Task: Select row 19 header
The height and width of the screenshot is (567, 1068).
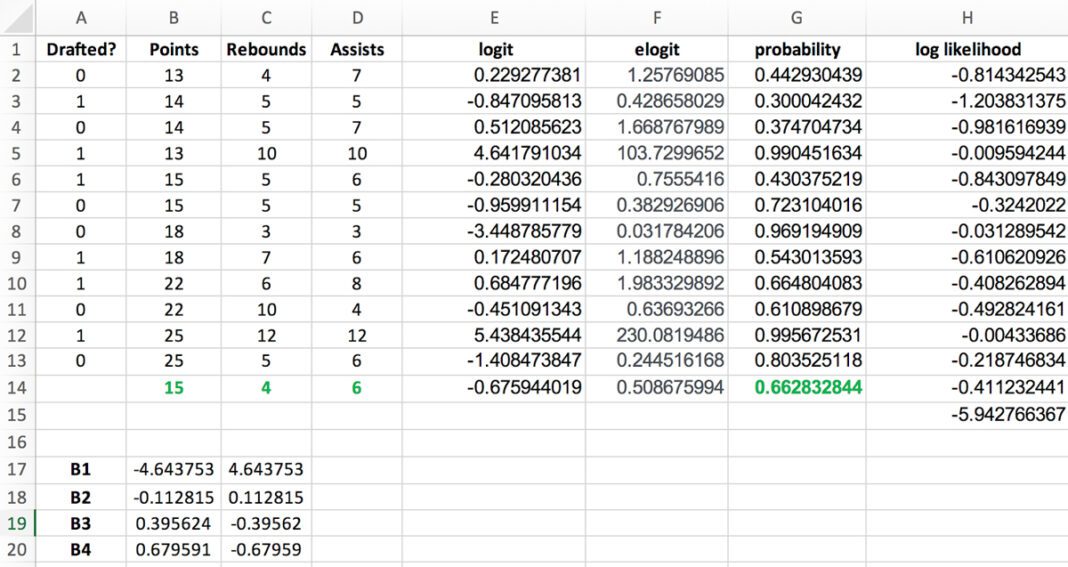Action: (x=17, y=523)
